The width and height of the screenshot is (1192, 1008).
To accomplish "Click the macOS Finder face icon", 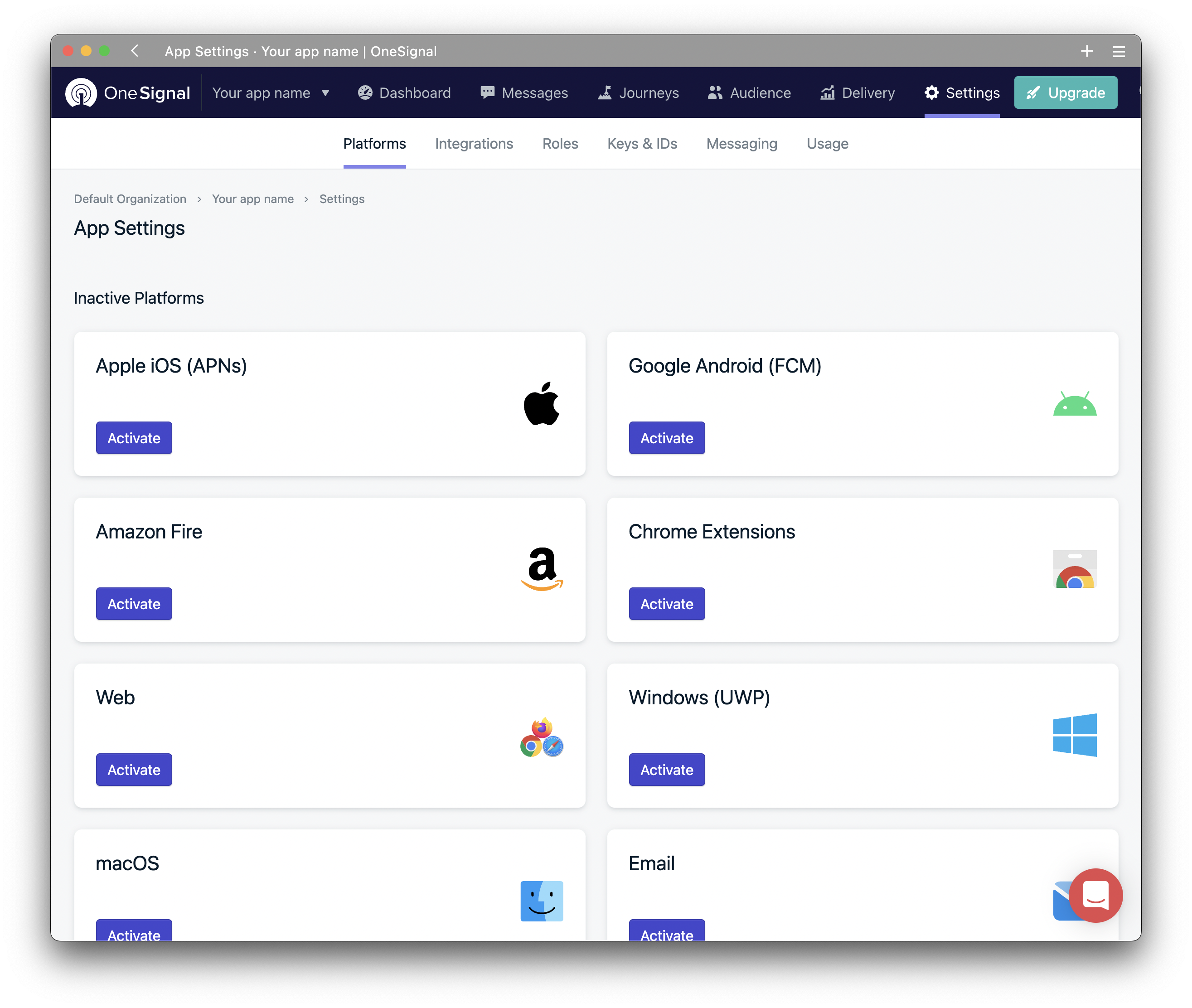I will (541, 901).
